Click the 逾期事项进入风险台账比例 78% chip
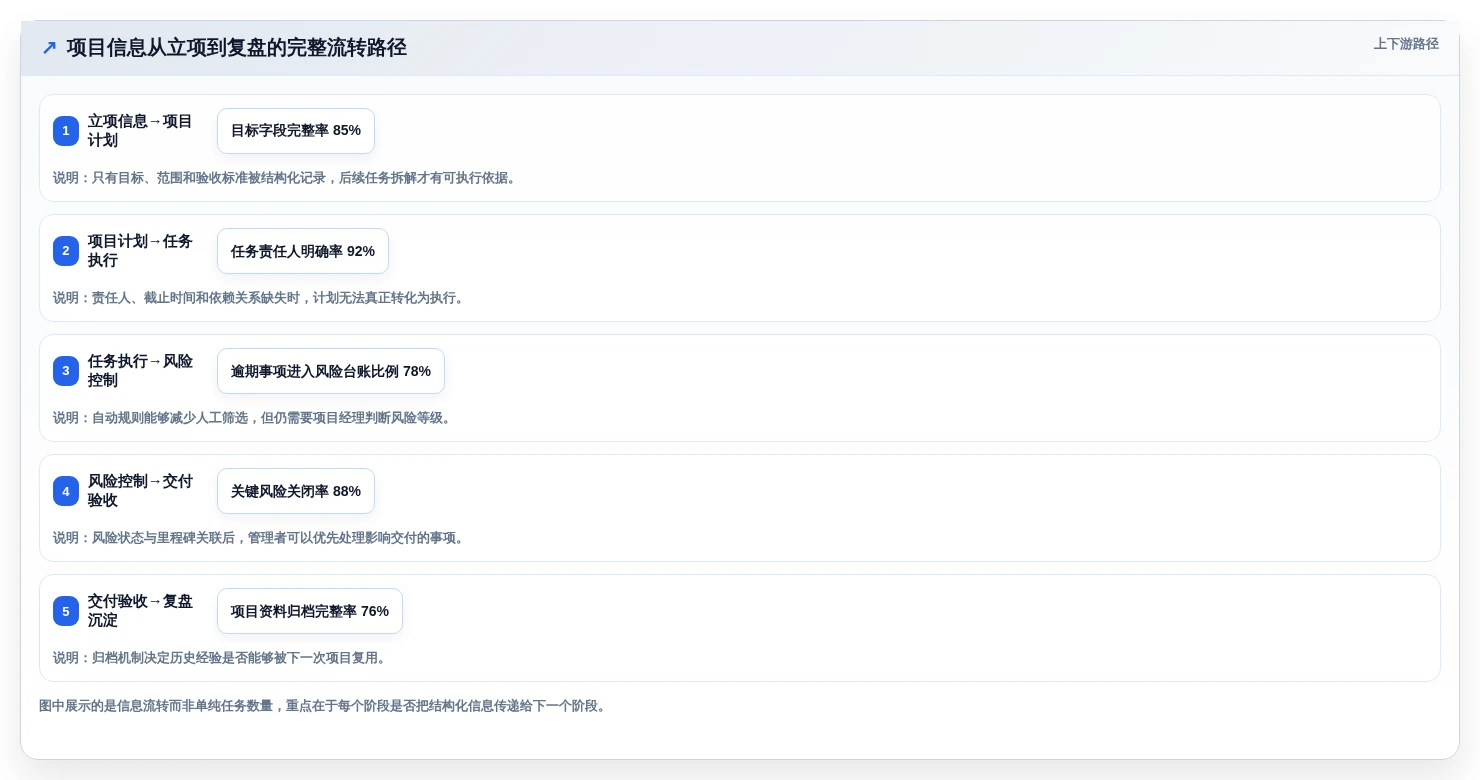Screen dimensions: 1480x780 pos(331,371)
